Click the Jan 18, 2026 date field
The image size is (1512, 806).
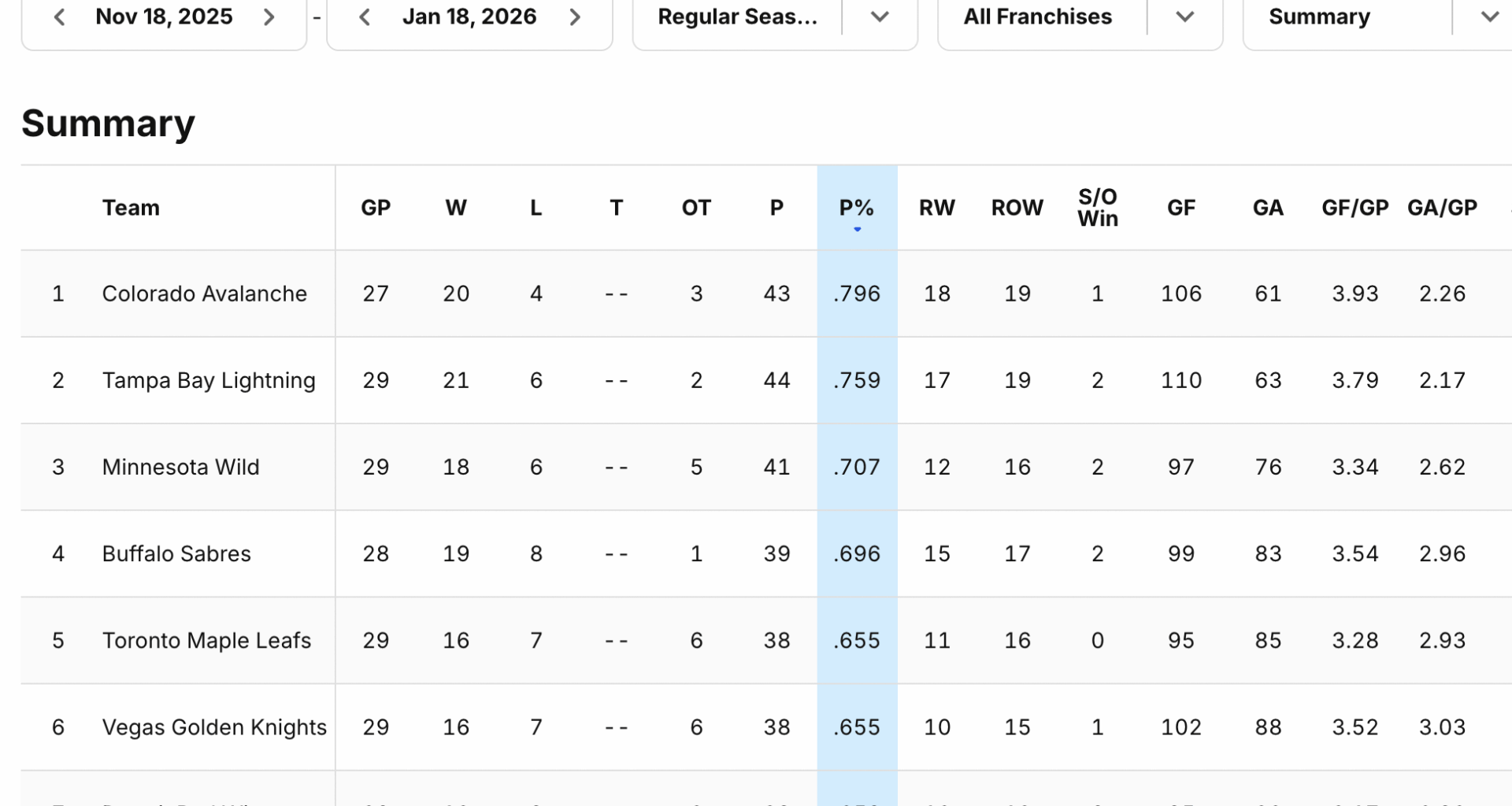pos(469,17)
